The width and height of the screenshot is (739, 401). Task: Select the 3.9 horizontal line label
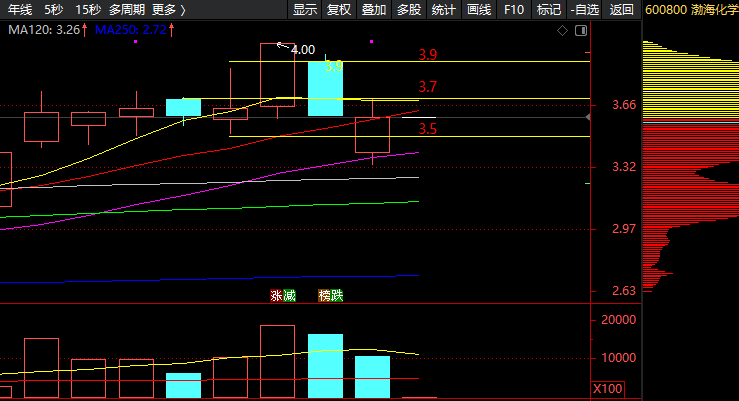(428, 55)
